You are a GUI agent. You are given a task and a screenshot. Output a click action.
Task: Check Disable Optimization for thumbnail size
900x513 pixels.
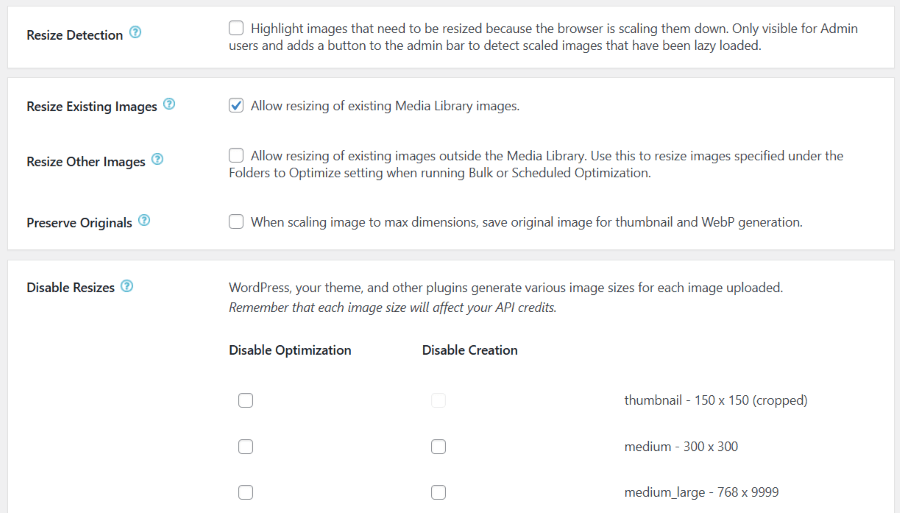point(246,401)
